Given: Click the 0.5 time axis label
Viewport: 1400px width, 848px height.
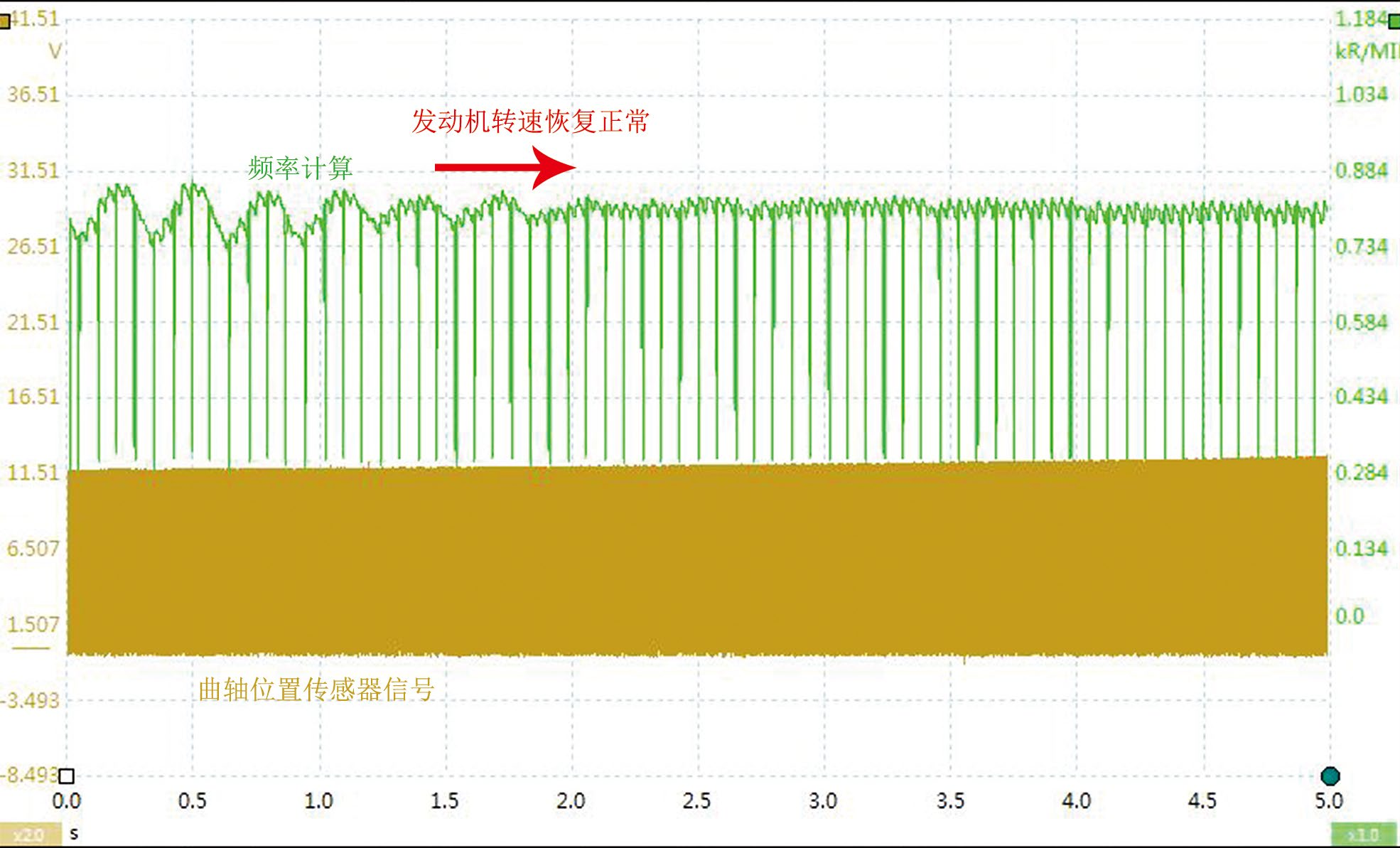Looking at the screenshot, I should click(x=193, y=801).
